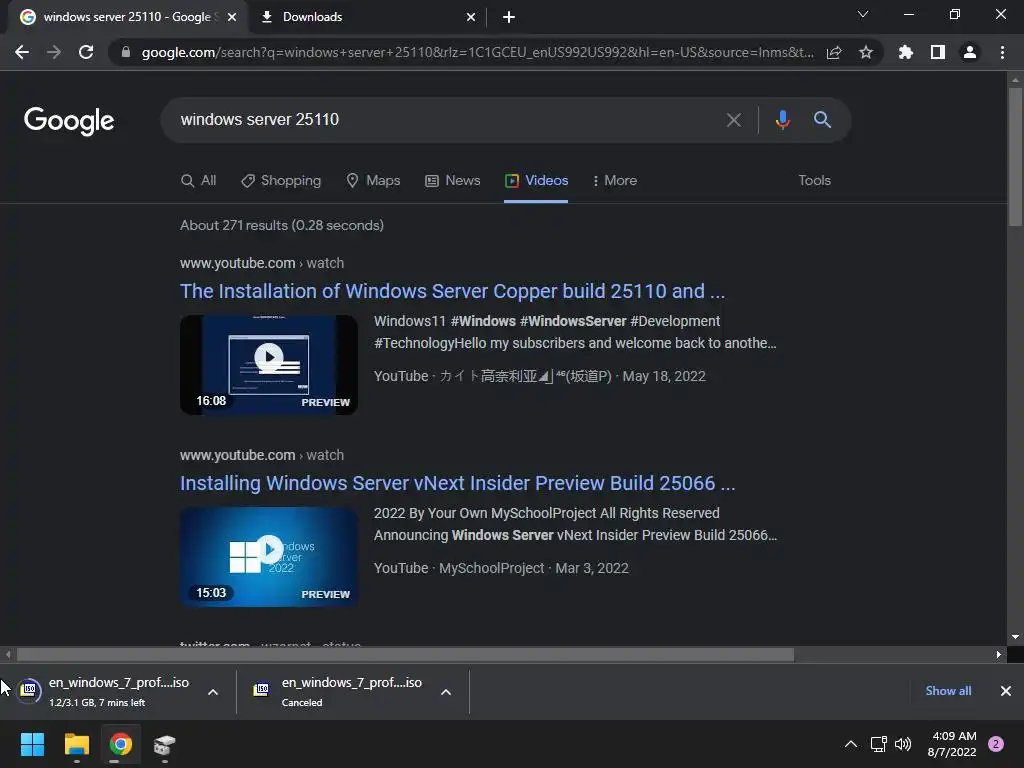Expand options for the downloading iso file
Screen dimensions: 1024x768
(213, 692)
